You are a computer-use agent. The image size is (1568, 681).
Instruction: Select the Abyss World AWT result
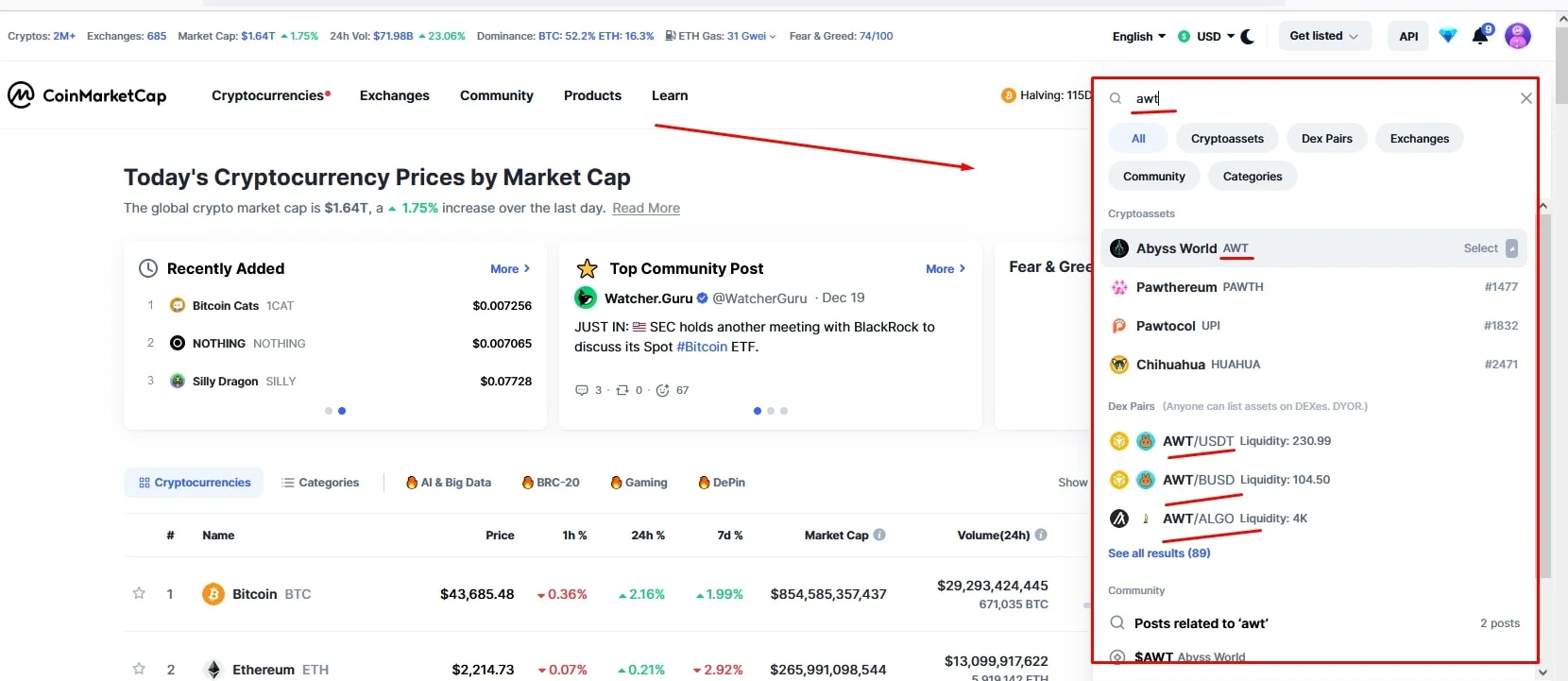[1314, 248]
